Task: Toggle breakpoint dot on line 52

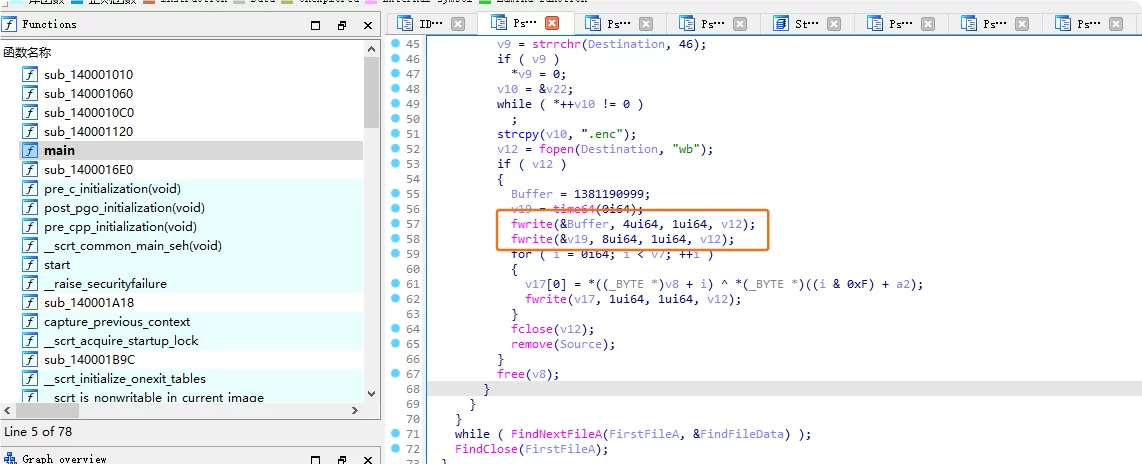Action: click(396, 149)
